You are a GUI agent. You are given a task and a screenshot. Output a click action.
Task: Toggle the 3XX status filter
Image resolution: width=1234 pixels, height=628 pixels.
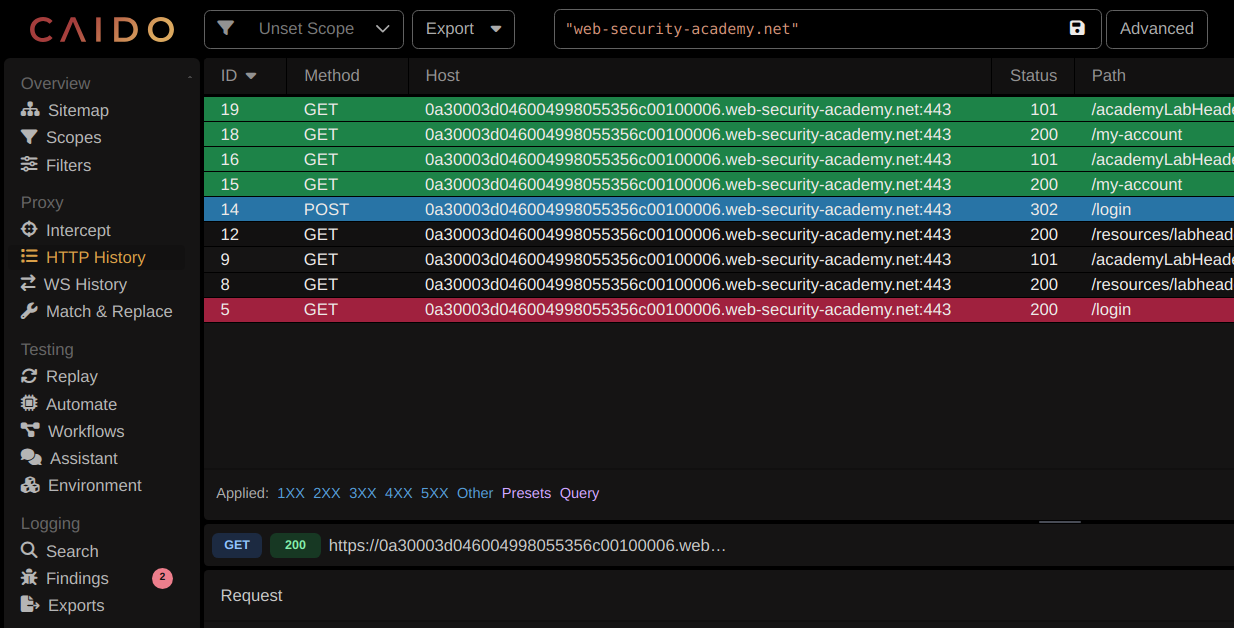pyautogui.click(x=363, y=493)
